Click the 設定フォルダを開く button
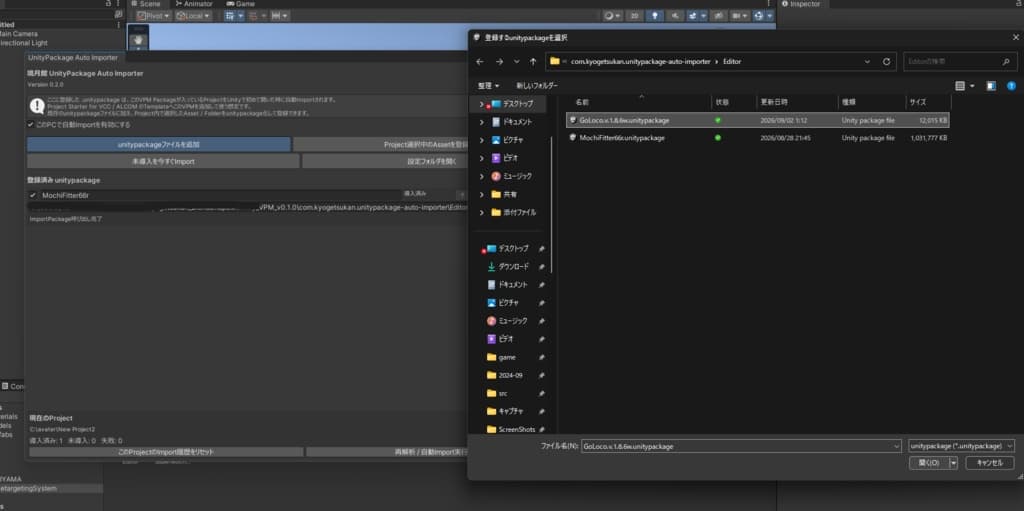 coord(385,161)
